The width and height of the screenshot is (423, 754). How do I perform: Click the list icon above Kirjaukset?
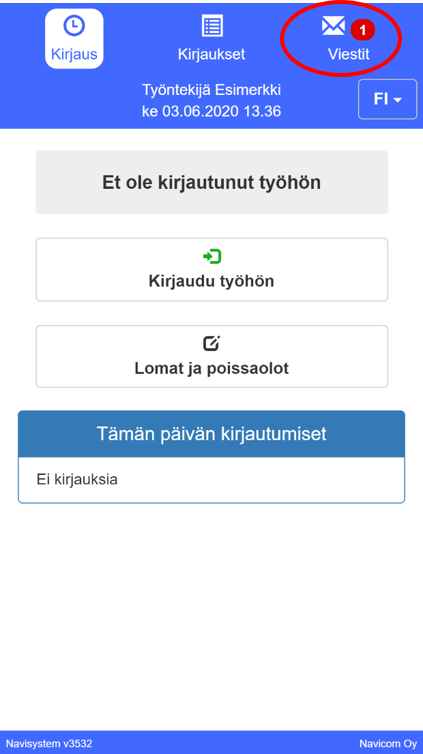pos(212,26)
